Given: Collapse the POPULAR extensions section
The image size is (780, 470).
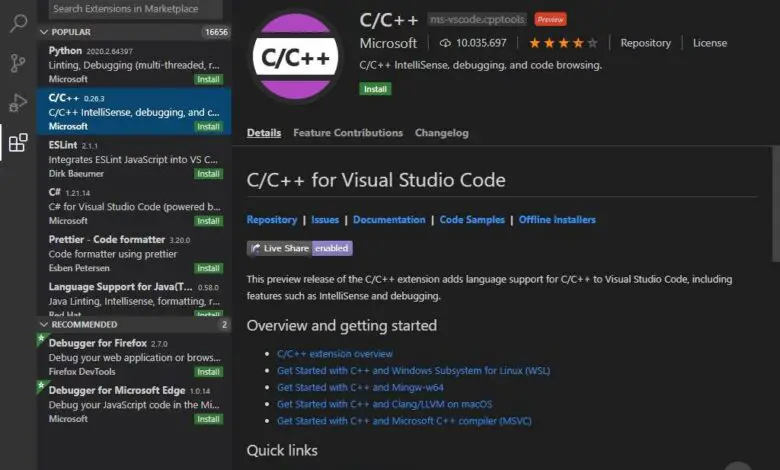Looking at the screenshot, I should point(44,32).
